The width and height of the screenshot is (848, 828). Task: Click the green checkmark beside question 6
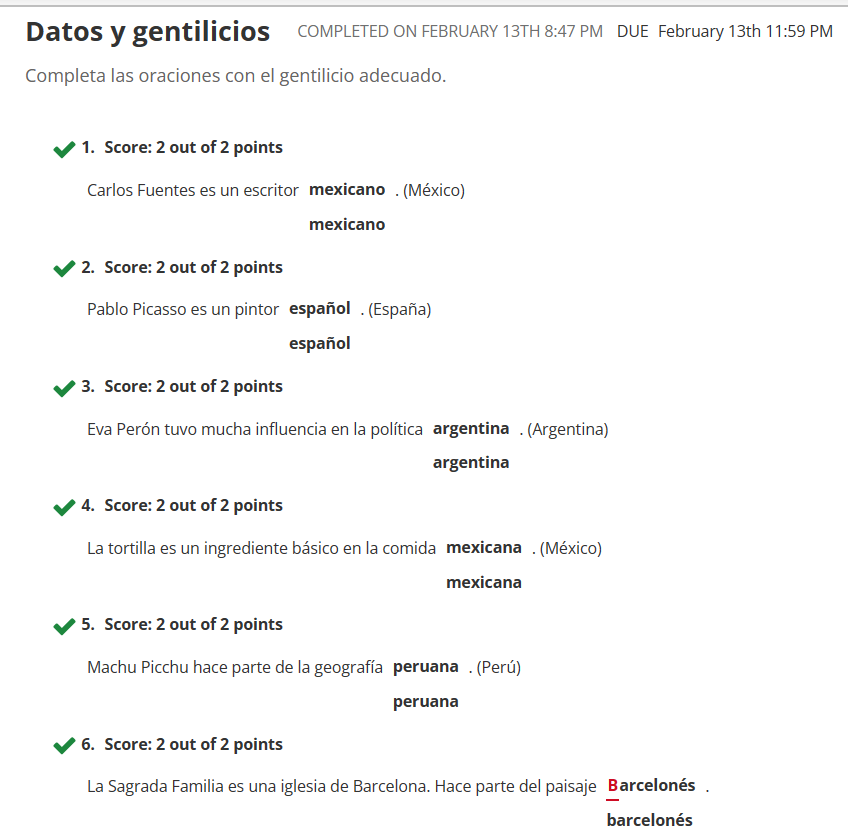(64, 746)
